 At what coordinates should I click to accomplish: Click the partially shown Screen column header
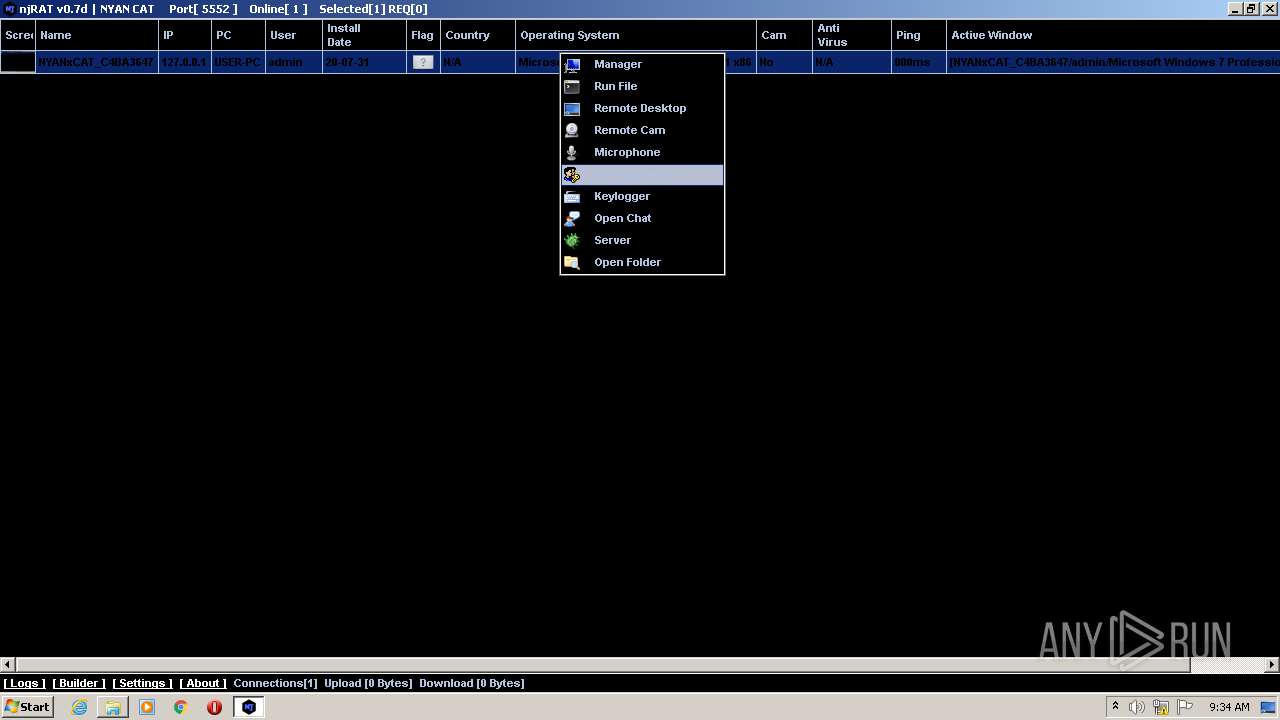18,35
